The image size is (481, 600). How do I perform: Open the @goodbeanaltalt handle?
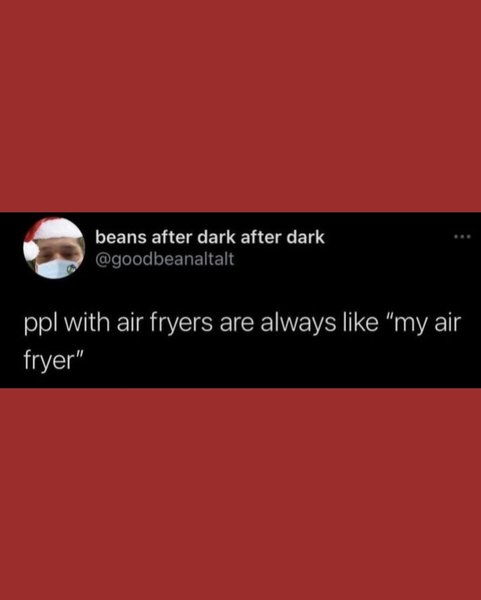click(165, 260)
